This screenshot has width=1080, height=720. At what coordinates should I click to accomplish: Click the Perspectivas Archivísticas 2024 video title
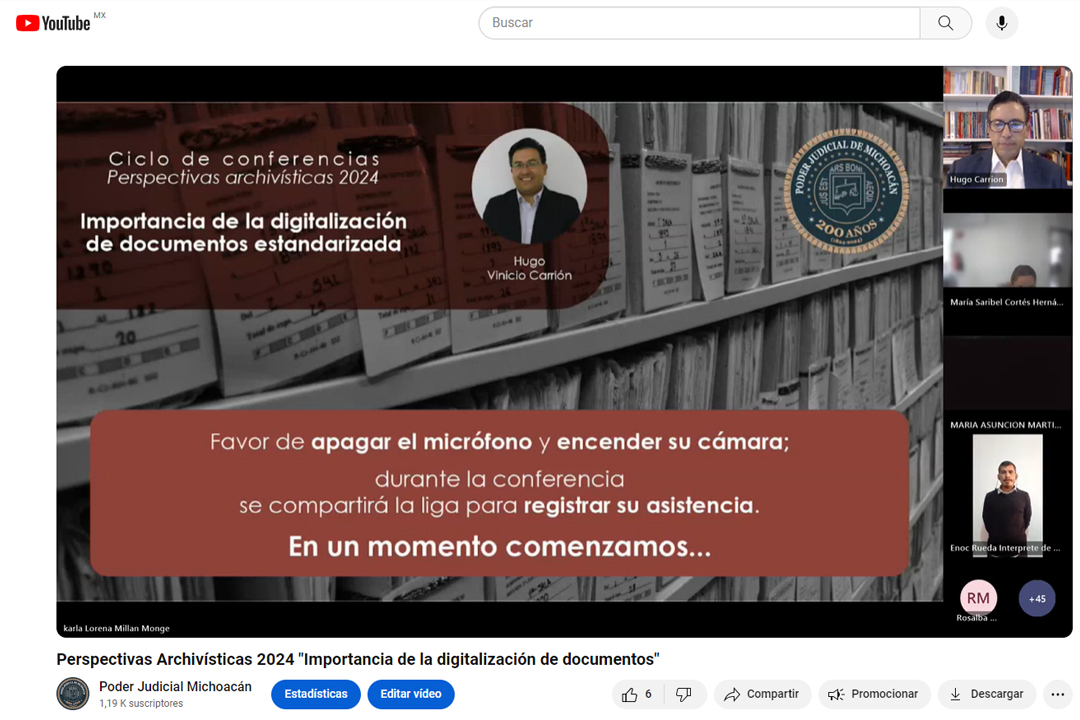(x=357, y=659)
